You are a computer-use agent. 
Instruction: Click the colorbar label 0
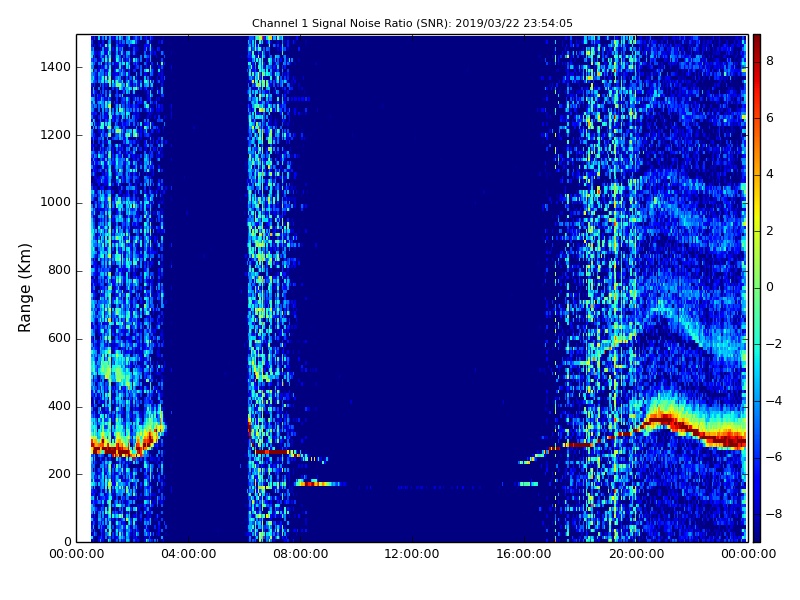(770, 287)
